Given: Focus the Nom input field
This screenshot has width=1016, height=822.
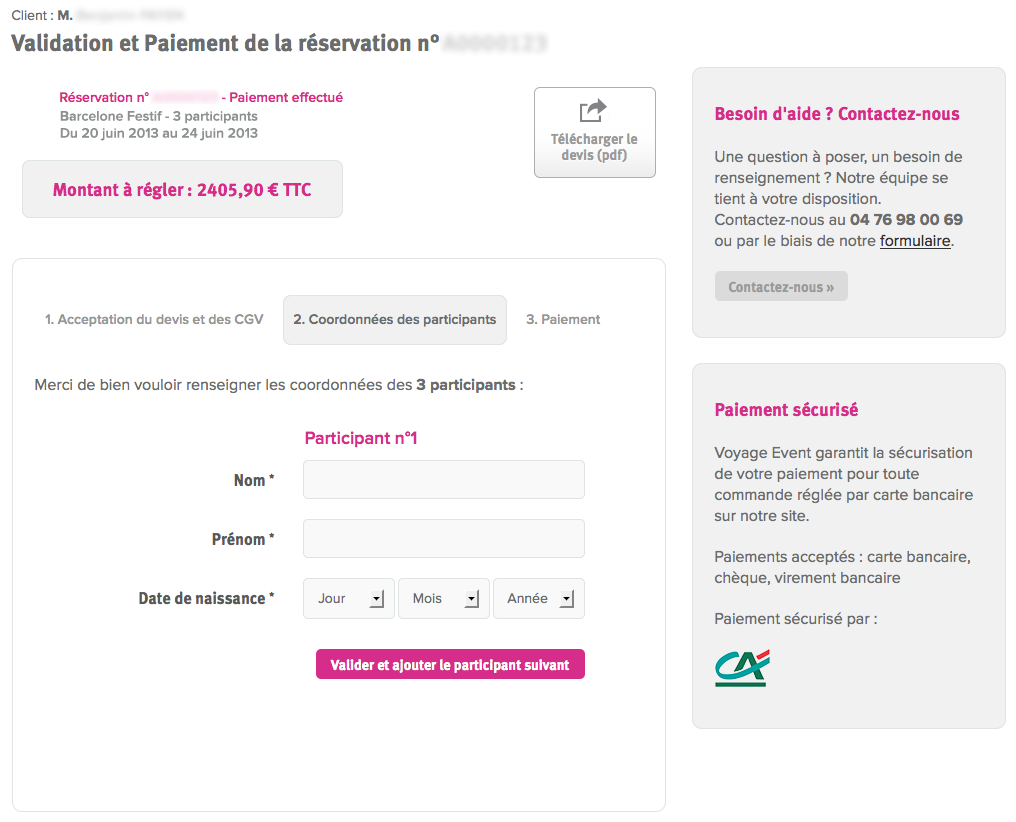Looking at the screenshot, I should [x=444, y=480].
